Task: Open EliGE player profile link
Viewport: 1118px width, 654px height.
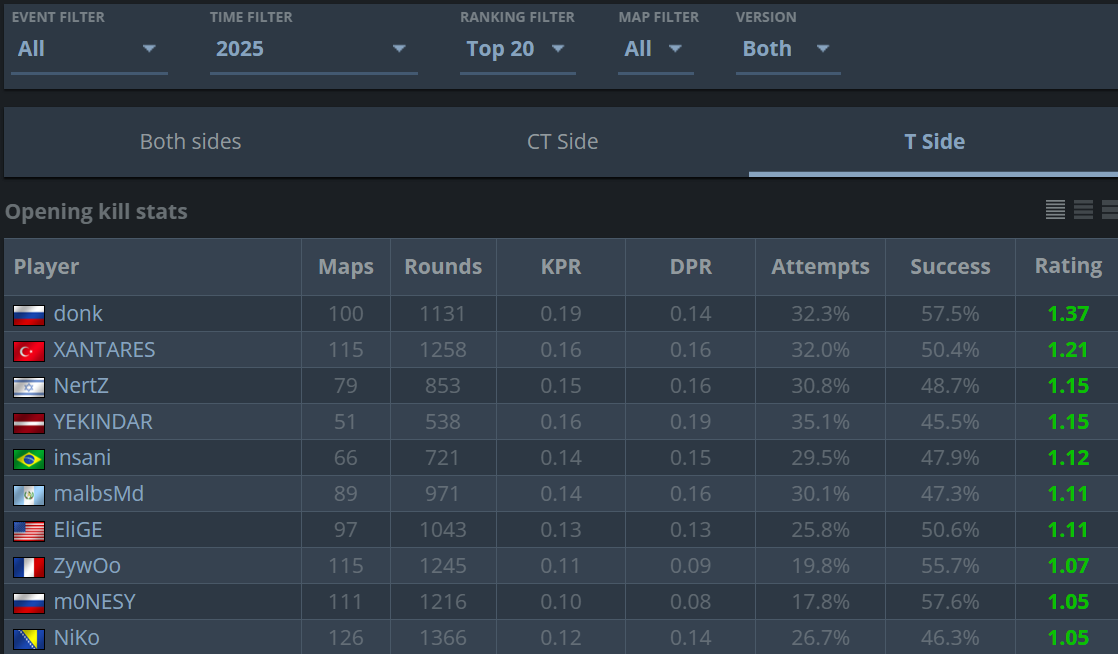Action: coord(78,530)
